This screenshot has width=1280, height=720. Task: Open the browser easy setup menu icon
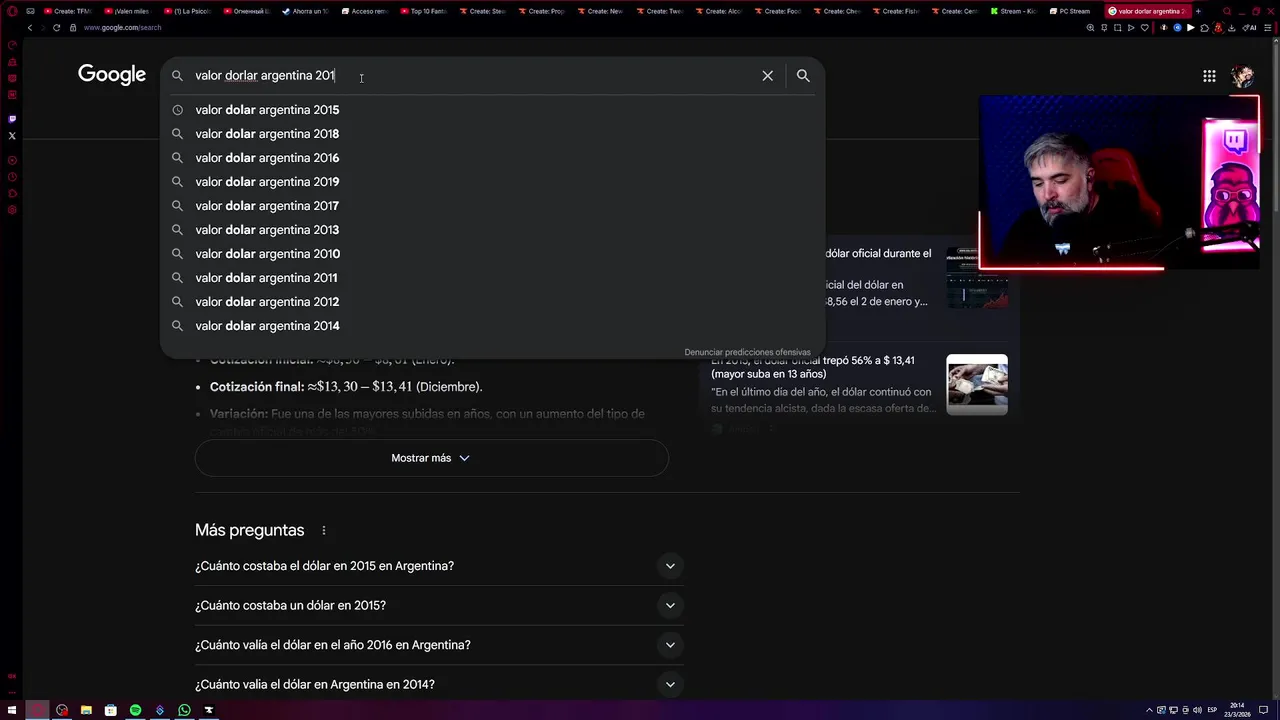[x=1269, y=28]
